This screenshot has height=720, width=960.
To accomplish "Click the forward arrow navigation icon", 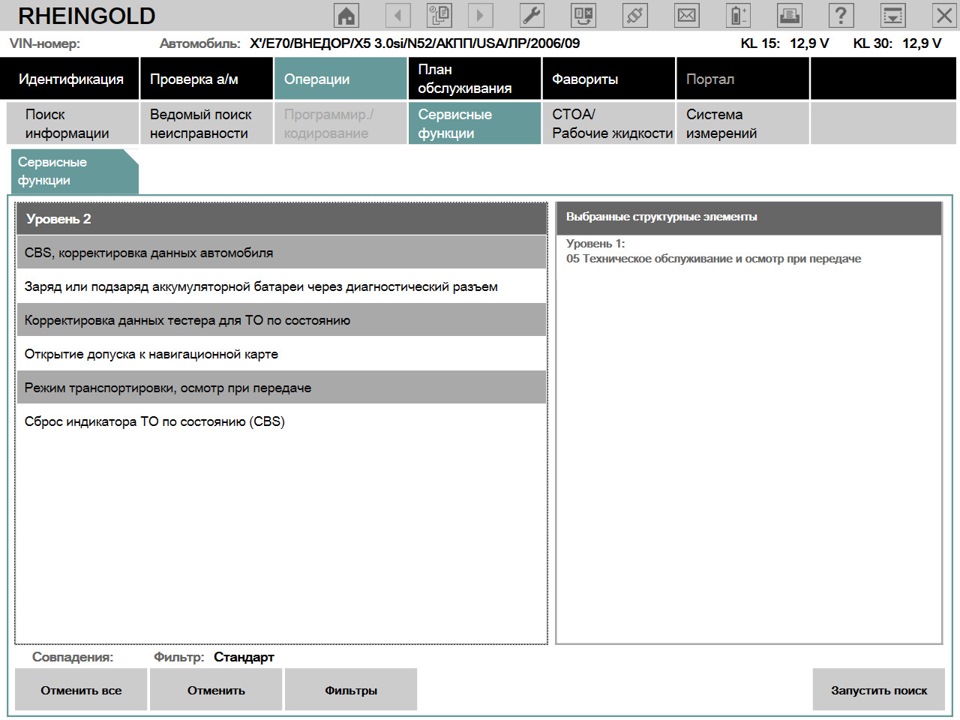I will point(481,15).
